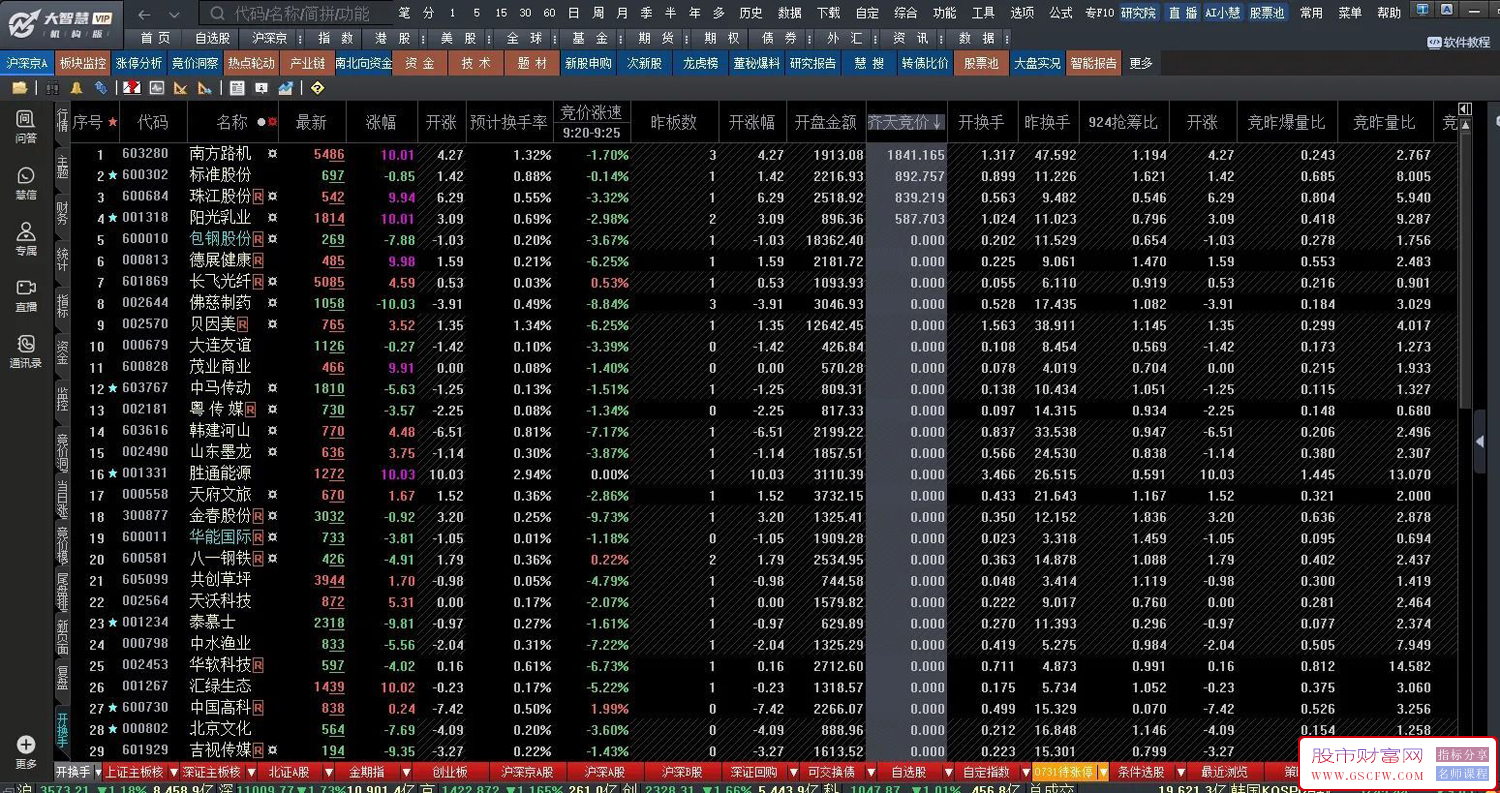Open the alert bell icon in toolbar
The image size is (1500, 793).
click(76, 88)
